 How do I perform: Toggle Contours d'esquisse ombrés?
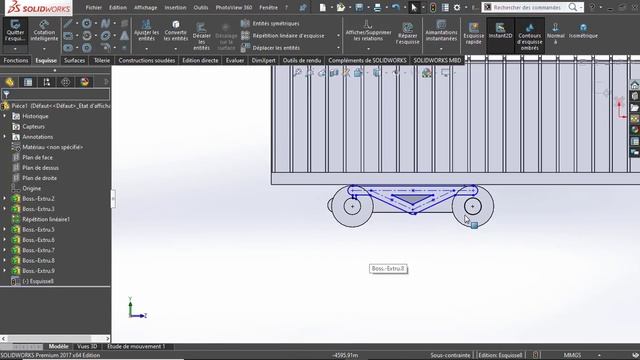[x=529, y=36]
